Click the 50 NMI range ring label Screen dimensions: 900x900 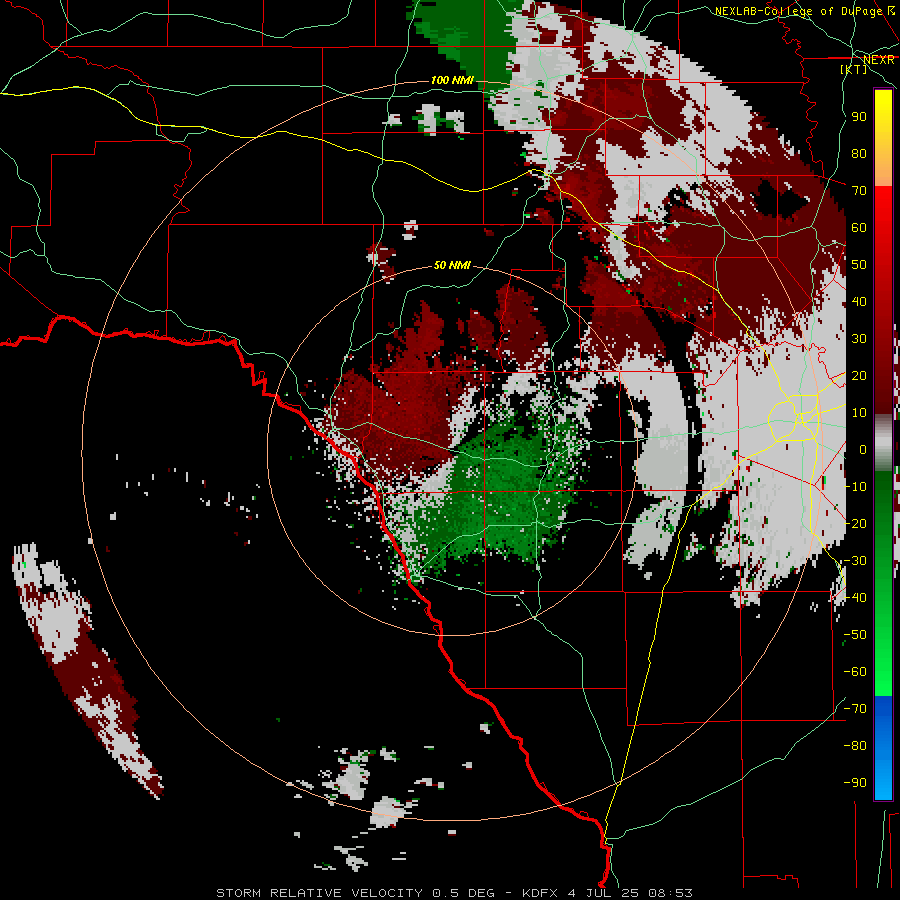(452, 265)
